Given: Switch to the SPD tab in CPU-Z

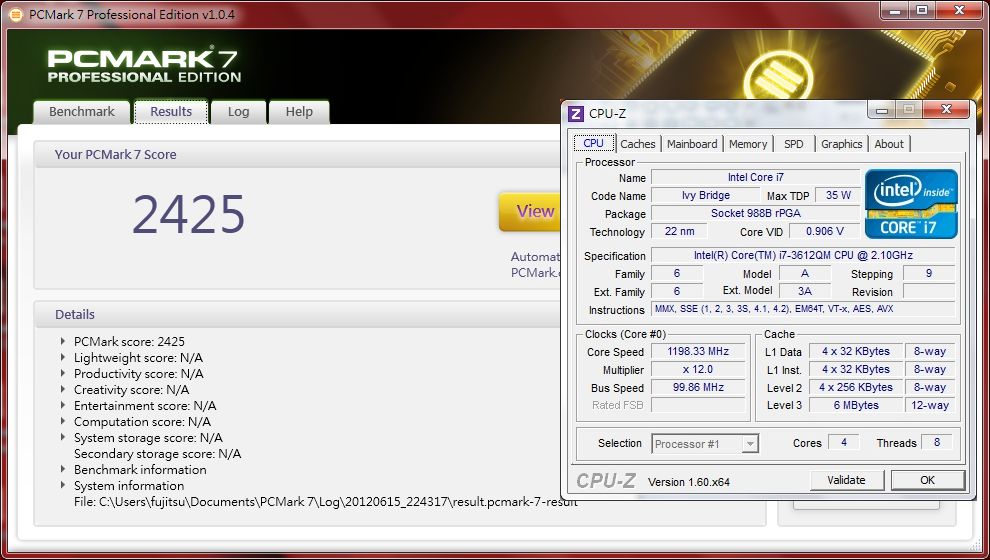Looking at the screenshot, I should [794, 144].
